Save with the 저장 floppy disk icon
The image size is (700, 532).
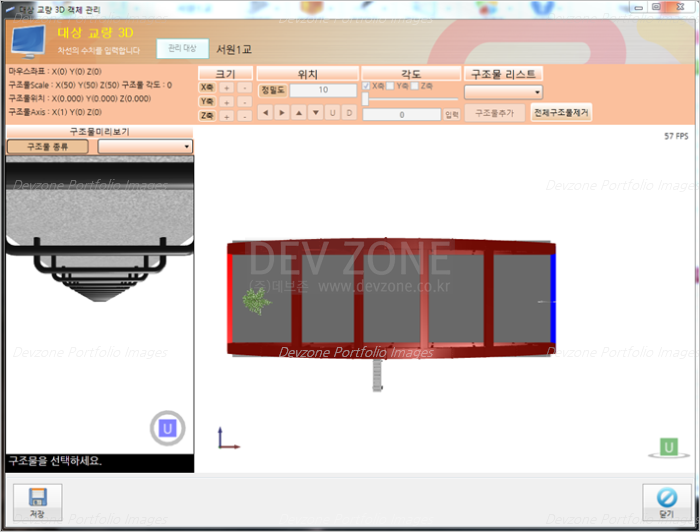point(38,502)
